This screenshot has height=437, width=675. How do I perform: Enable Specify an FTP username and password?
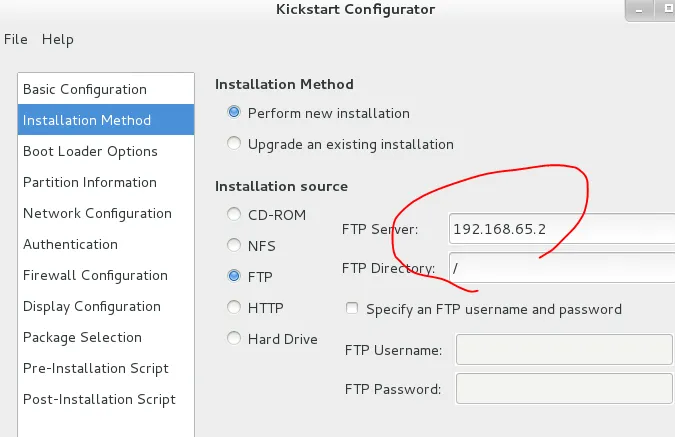point(352,309)
